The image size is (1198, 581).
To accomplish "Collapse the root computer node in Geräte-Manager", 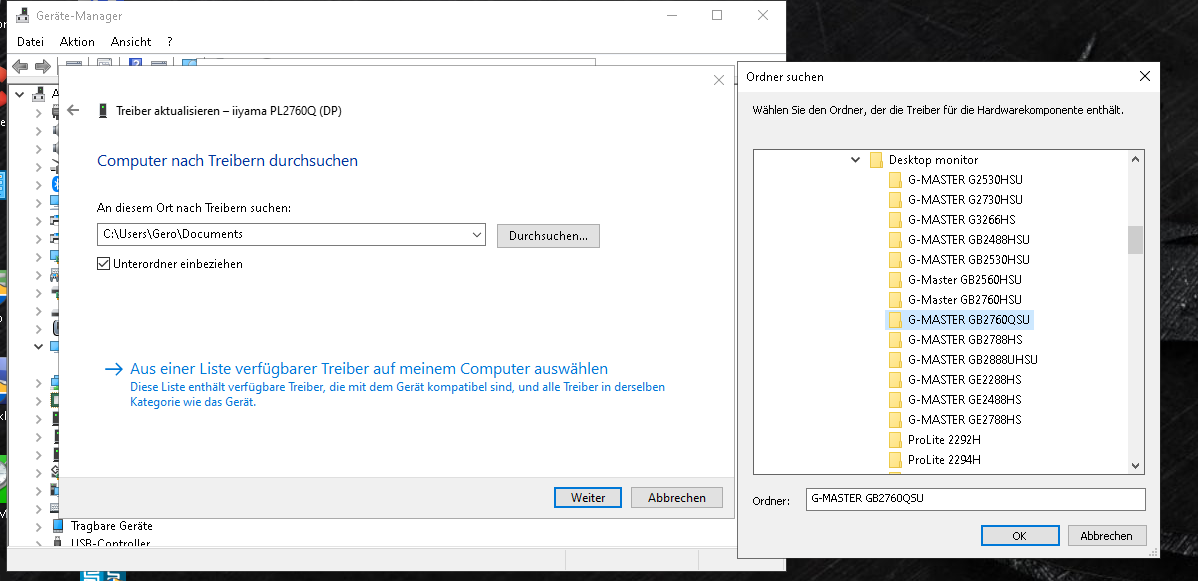I will [19, 95].
